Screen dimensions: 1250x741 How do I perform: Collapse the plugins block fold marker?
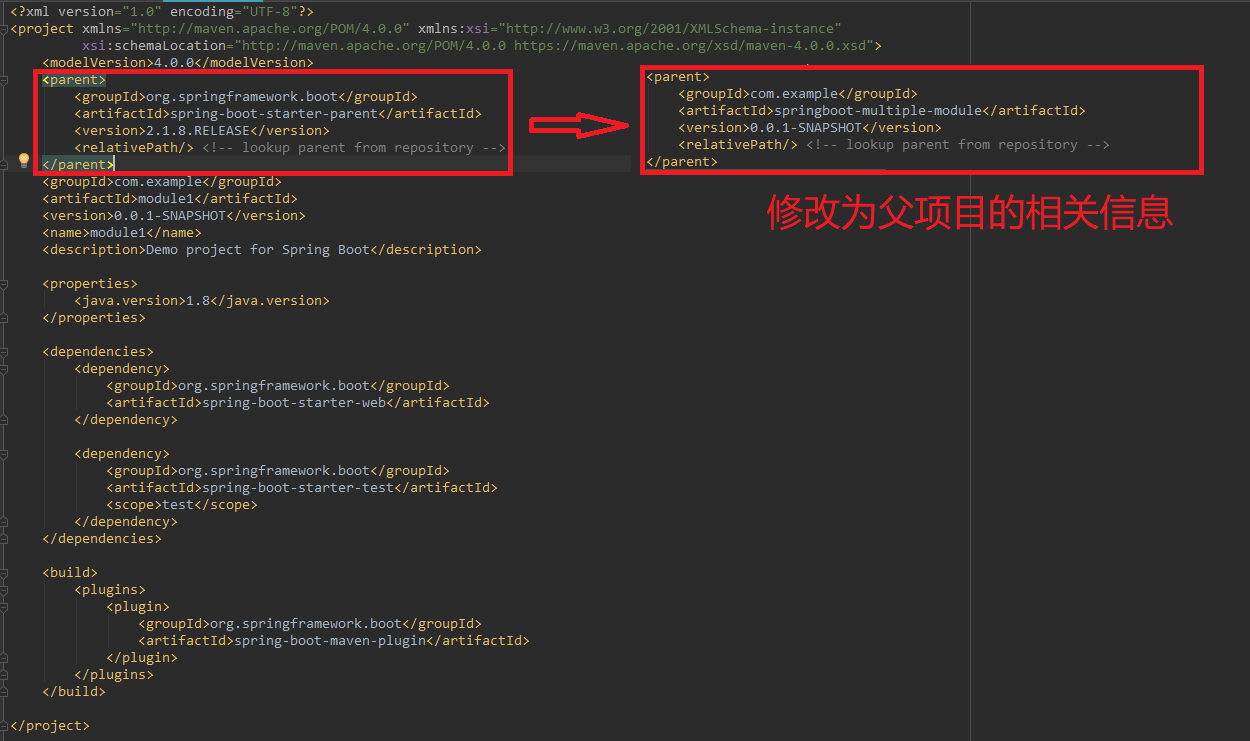click(4, 590)
